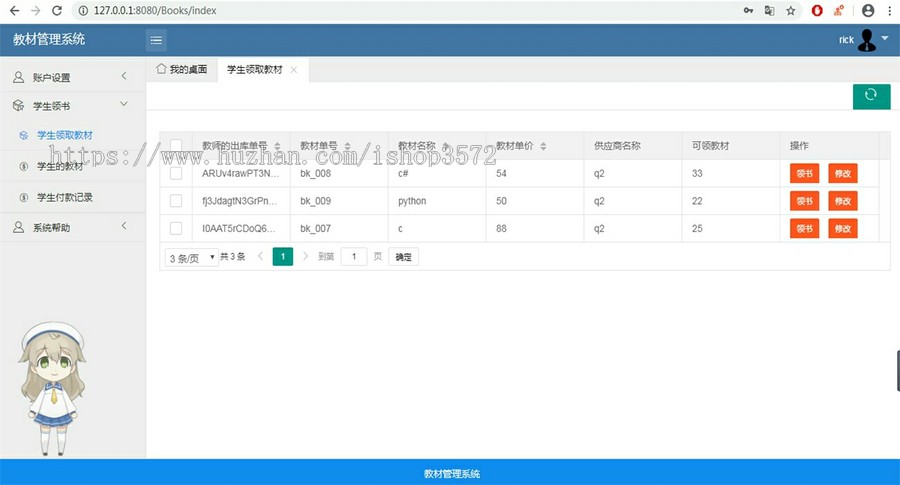The height and width of the screenshot is (485, 900).
Task: Open the user dropdown arrow next to rick
Action: 885,38
